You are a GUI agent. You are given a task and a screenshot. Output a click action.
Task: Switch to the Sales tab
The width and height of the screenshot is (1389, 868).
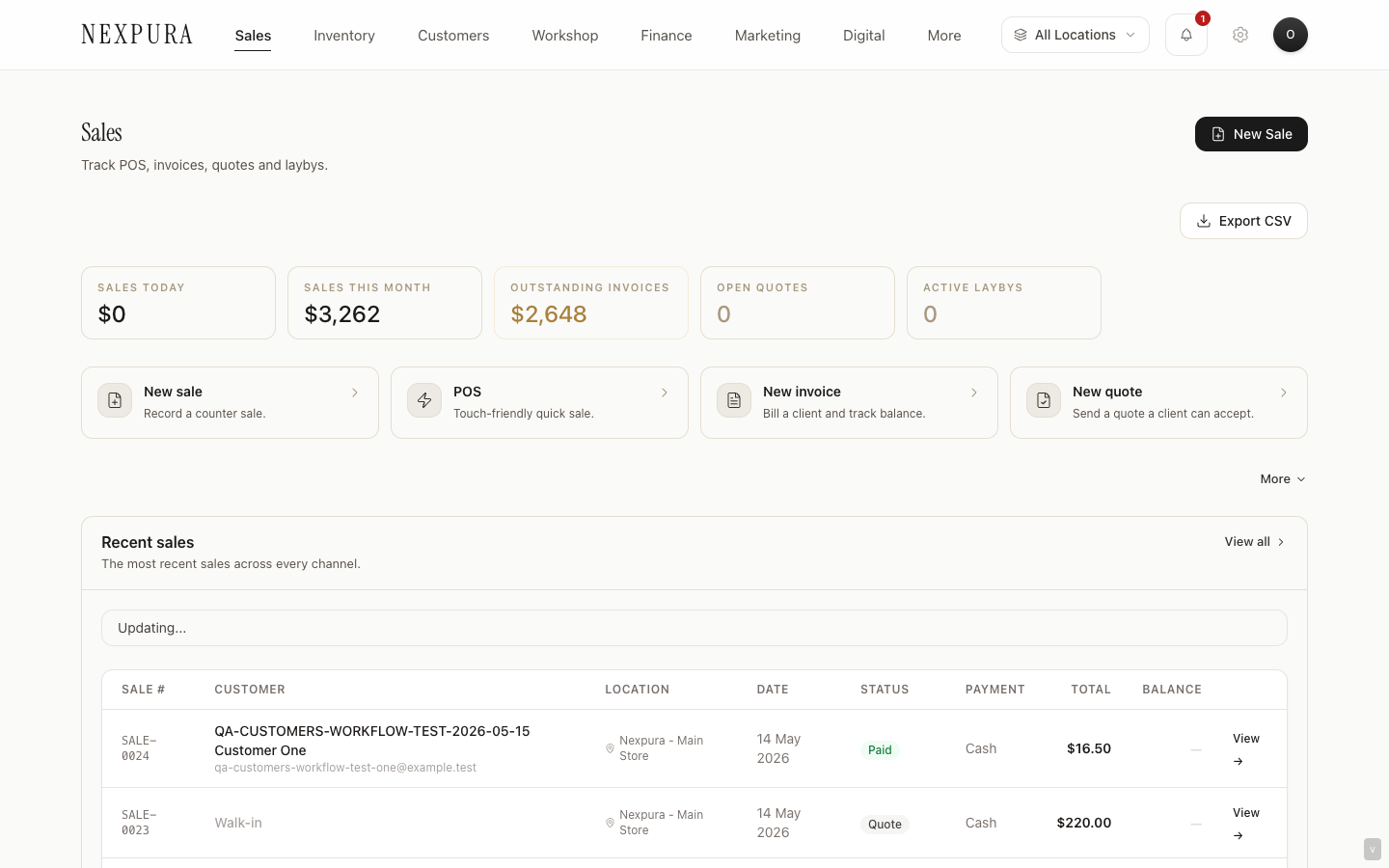click(x=253, y=36)
